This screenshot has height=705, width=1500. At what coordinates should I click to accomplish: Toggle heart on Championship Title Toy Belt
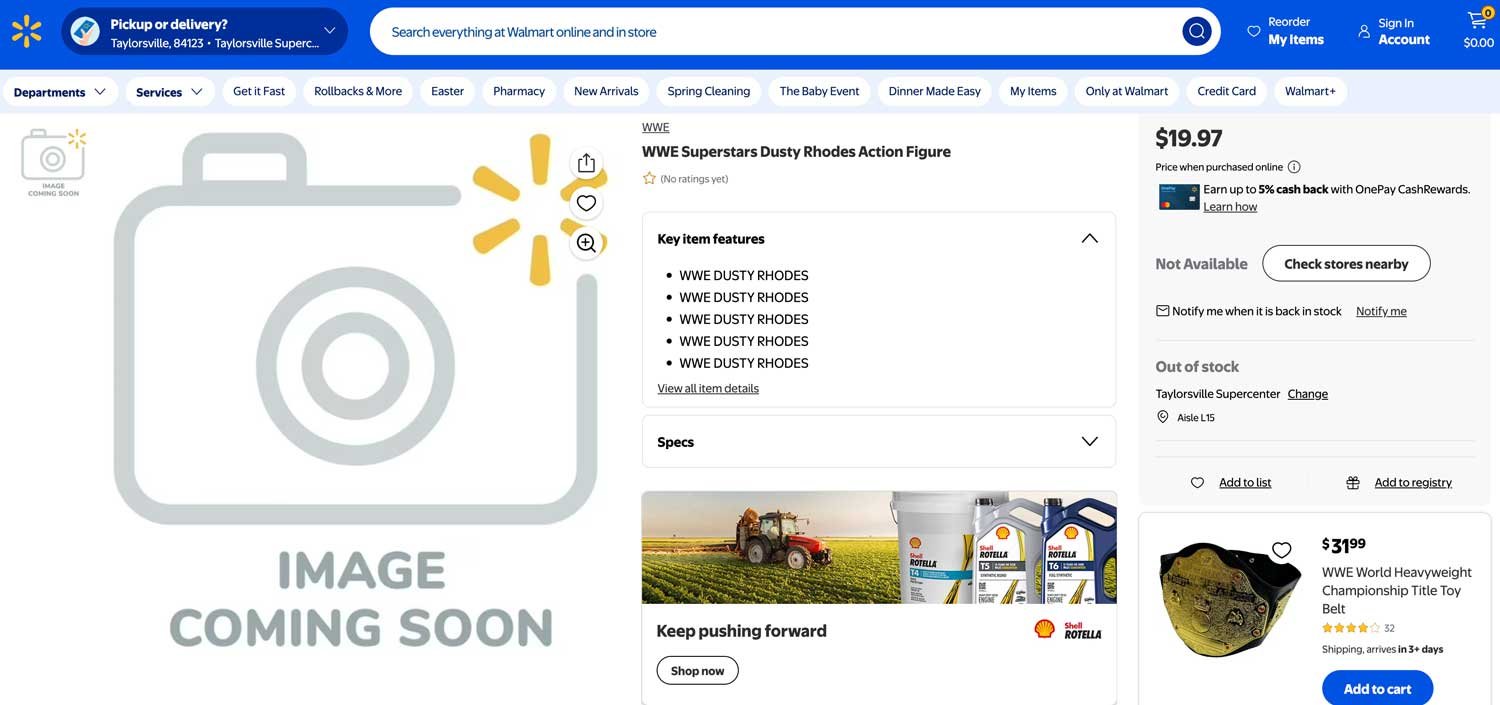pyautogui.click(x=1281, y=550)
